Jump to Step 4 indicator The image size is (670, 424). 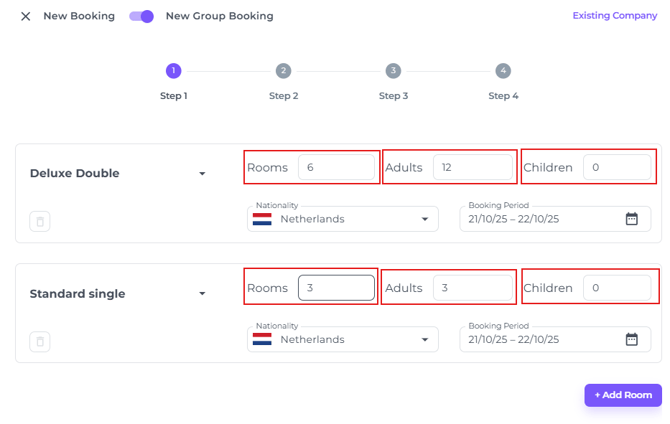[503, 71]
